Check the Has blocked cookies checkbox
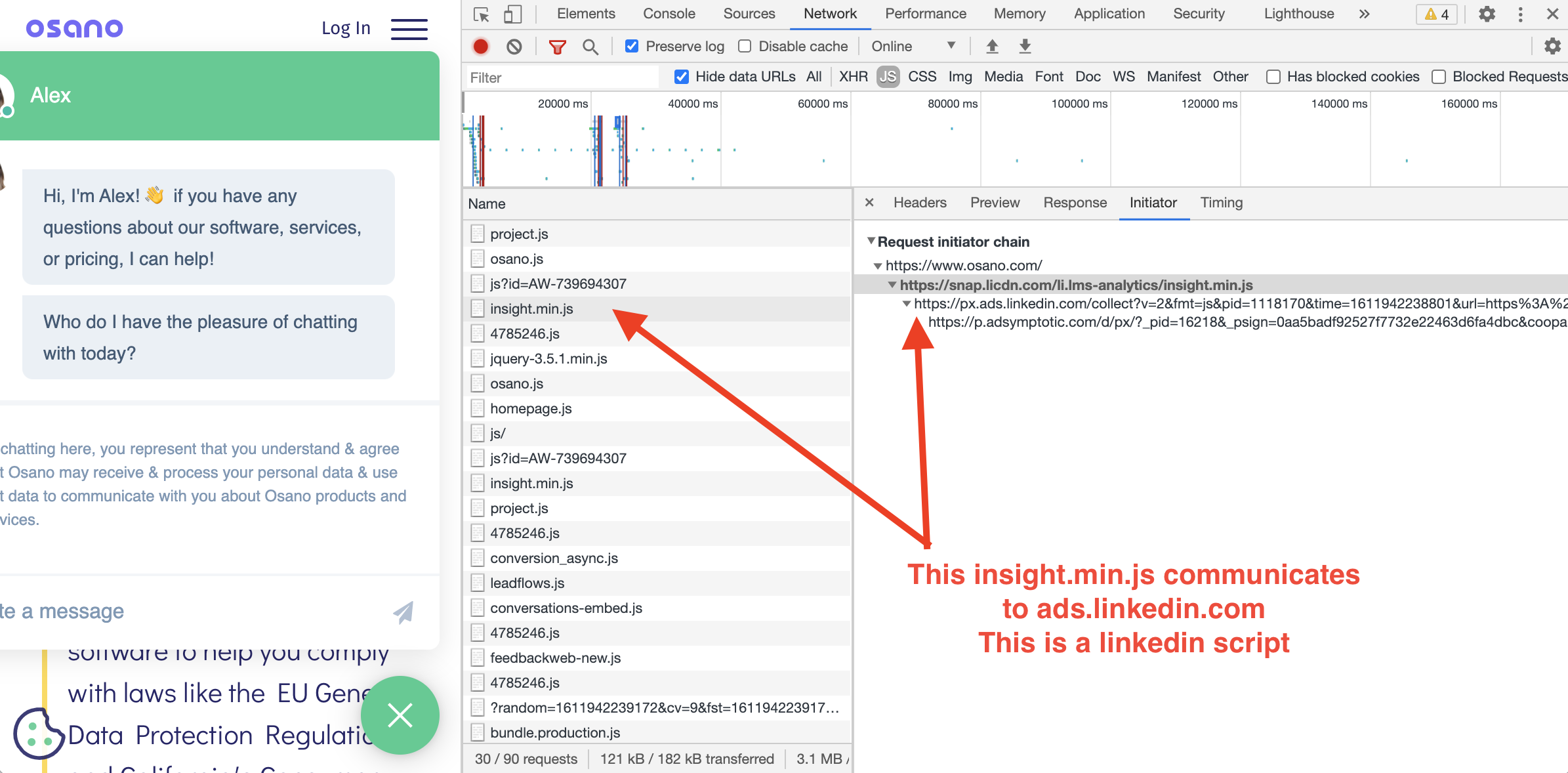Viewport: 1568px width, 773px height. (1273, 77)
